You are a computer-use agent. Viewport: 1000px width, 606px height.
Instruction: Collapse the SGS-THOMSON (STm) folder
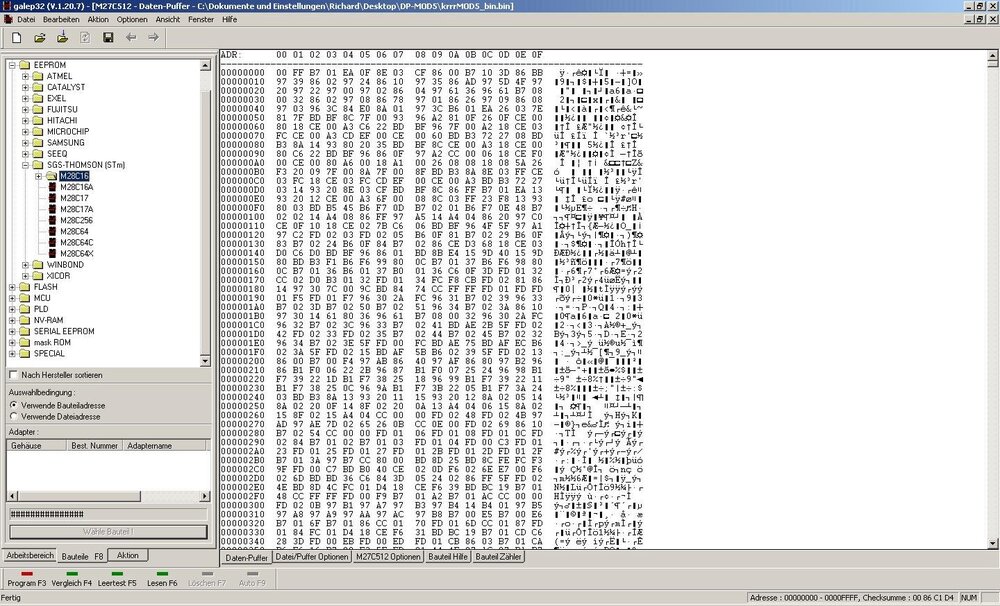coord(26,165)
